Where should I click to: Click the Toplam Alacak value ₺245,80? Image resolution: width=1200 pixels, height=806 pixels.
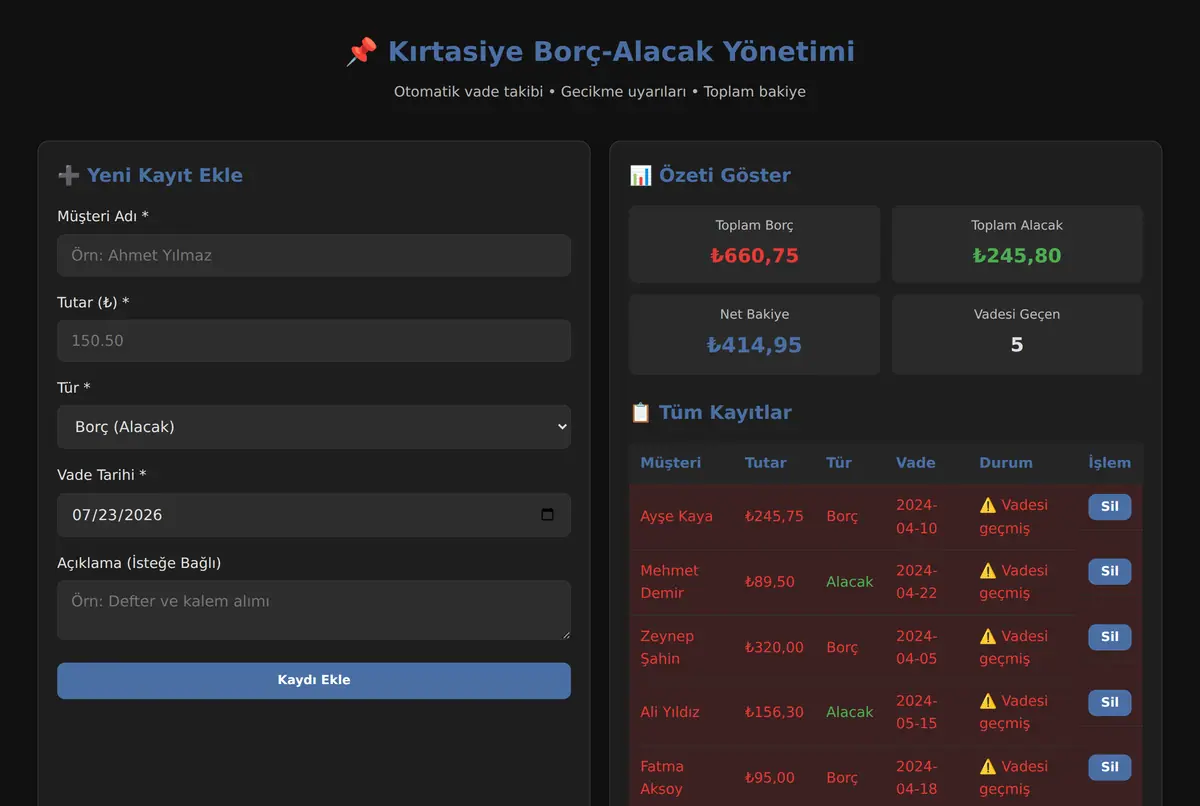(1017, 256)
